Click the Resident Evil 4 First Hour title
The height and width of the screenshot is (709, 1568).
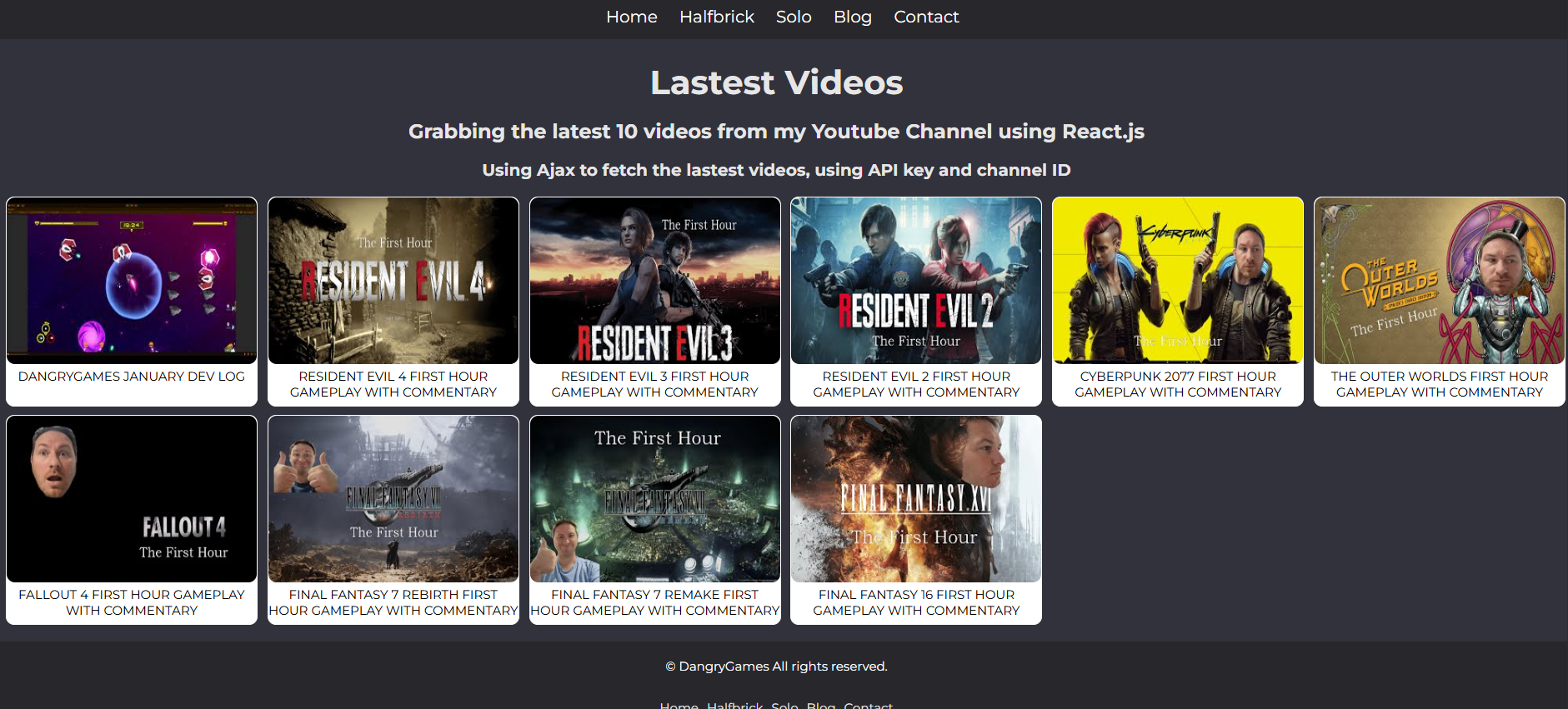point(393,384)
